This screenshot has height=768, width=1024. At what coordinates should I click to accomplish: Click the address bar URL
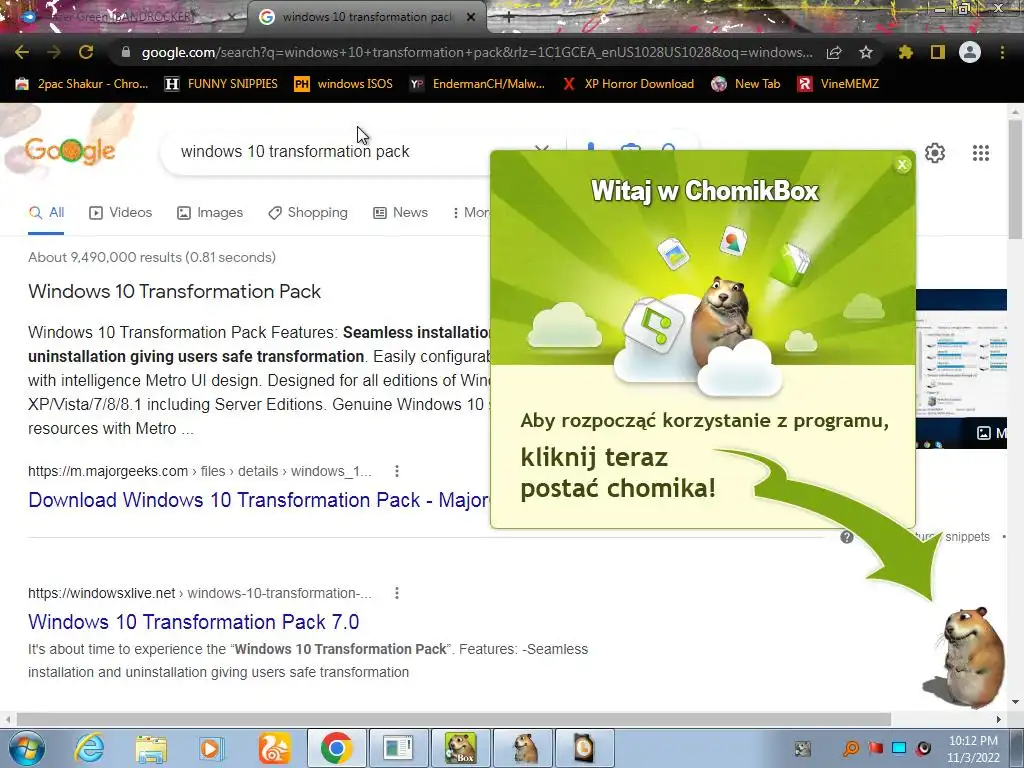click(x=477, y=52)
